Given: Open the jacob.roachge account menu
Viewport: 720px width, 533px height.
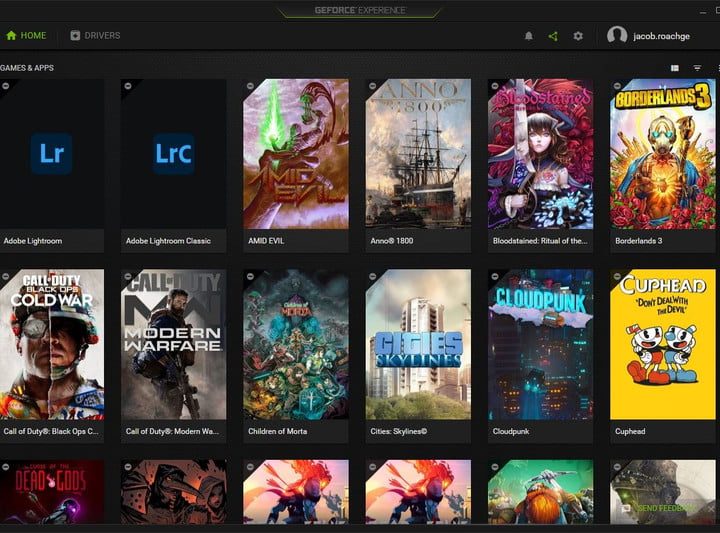Looking at the screenshot, I should (648, 35).
